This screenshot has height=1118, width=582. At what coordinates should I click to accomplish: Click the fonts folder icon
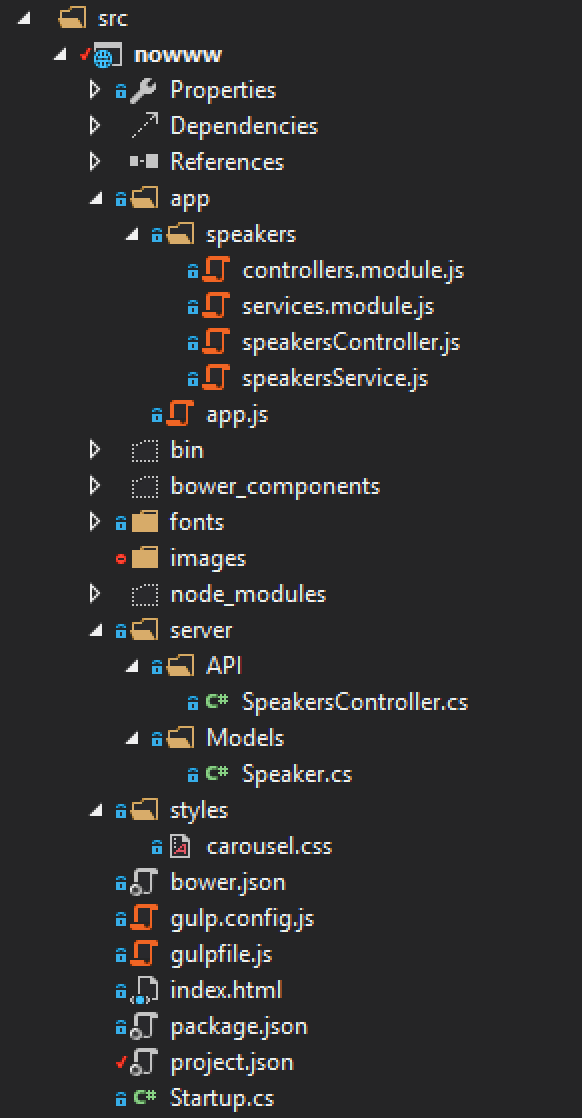tap(145, 523)
